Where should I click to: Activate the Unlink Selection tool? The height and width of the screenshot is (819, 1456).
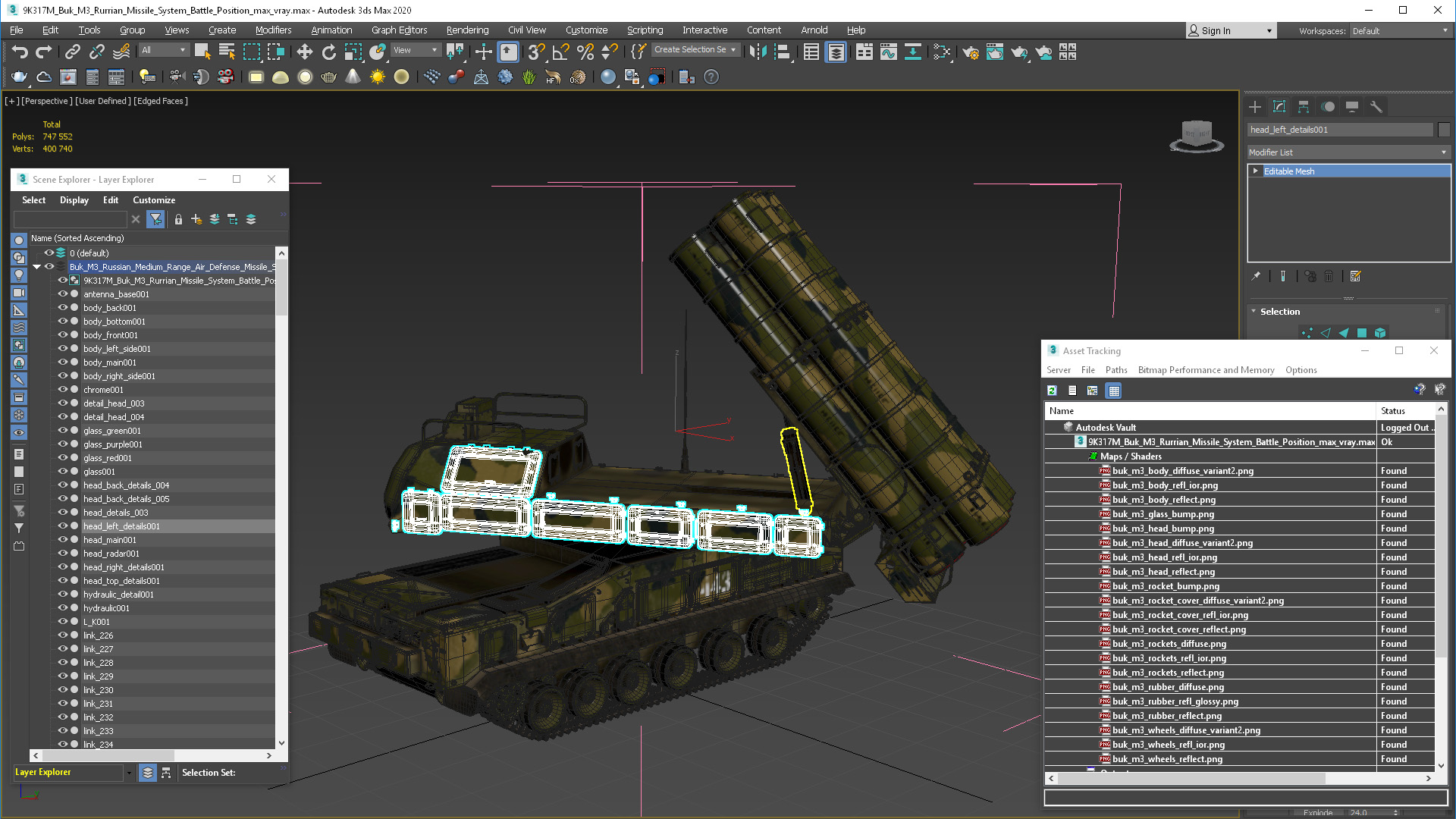(97, 52)
